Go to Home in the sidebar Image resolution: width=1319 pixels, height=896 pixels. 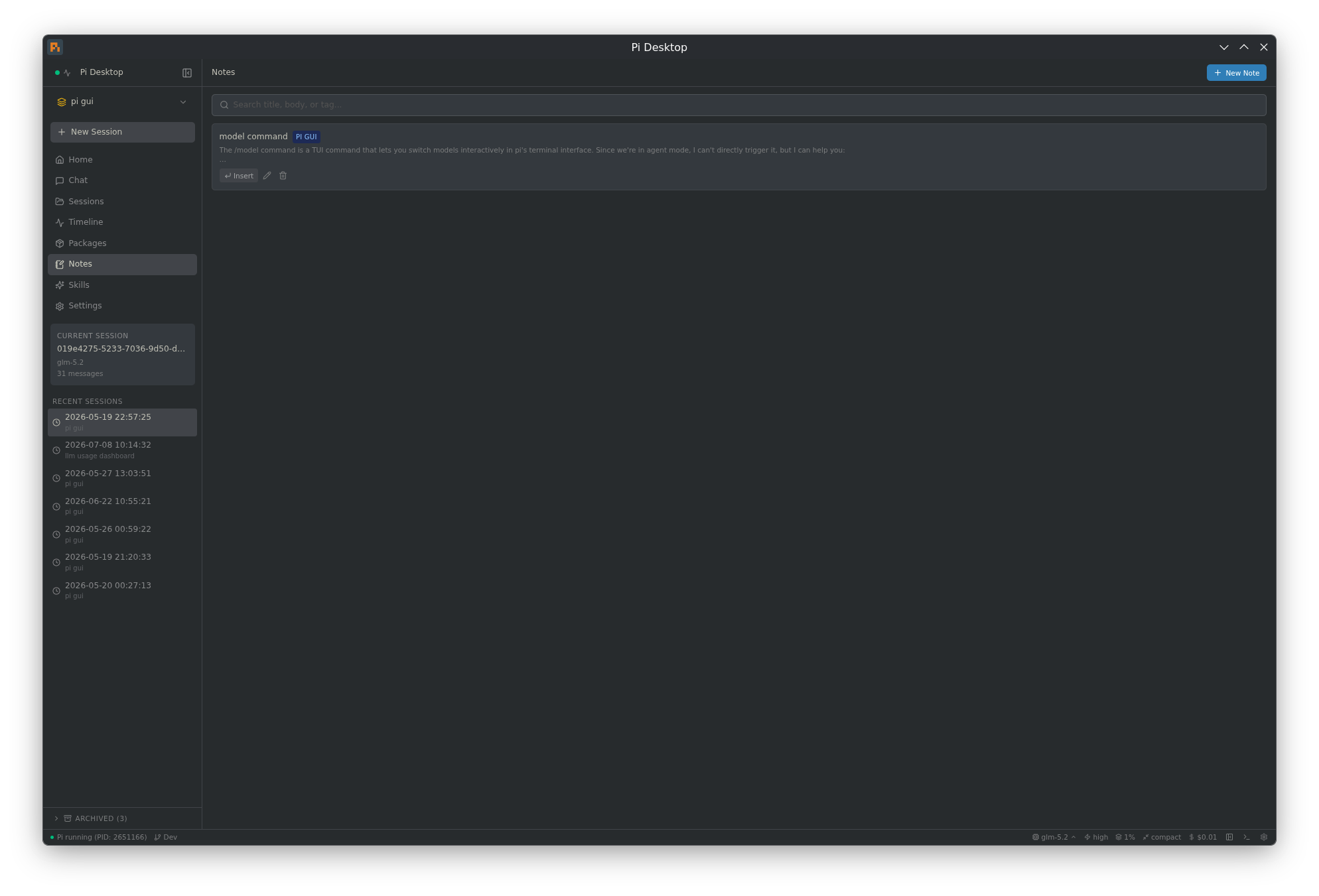coord(122,160)
